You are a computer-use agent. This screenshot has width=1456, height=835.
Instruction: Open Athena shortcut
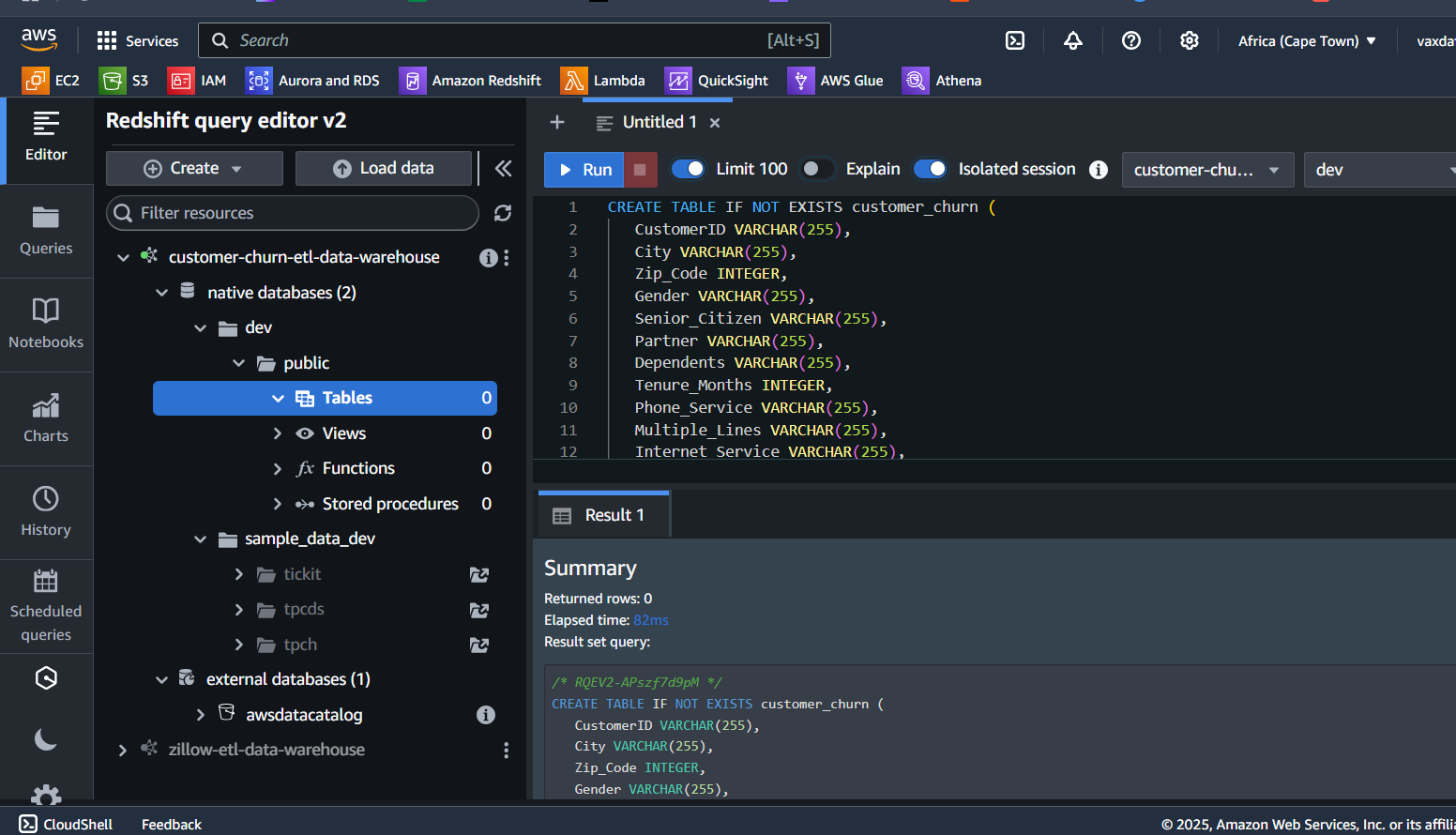[x=943, y=81]
